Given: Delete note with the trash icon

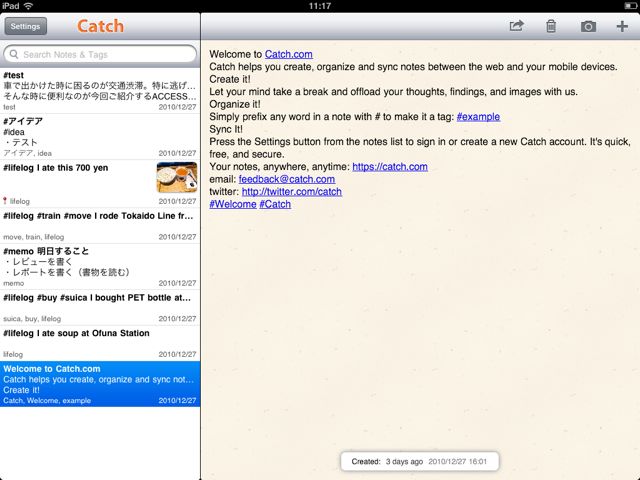Looking at the screenshot, I should 551,26.
